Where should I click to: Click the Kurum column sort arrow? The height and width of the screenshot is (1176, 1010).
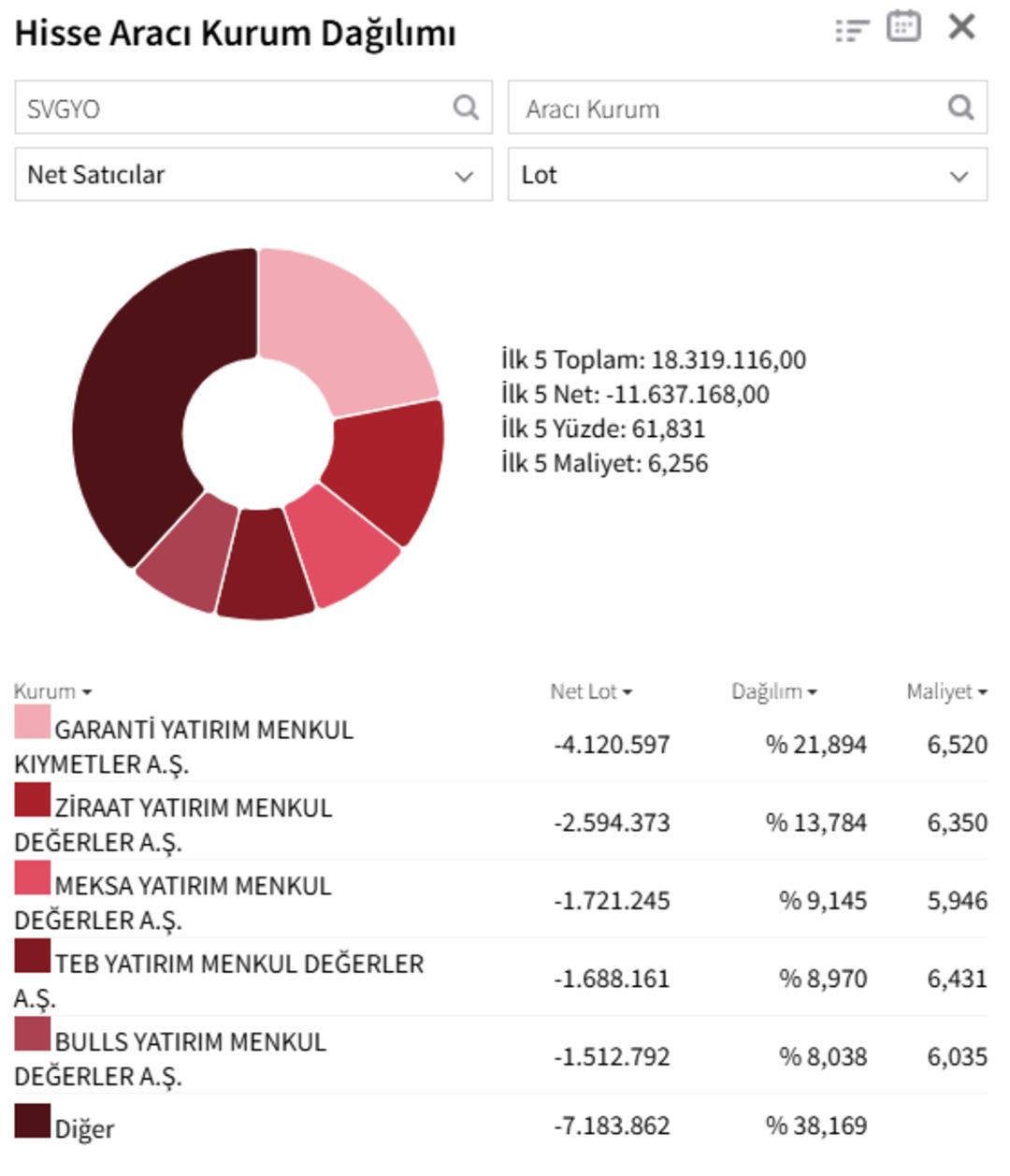pyautogui.click(x=89, y=693)
